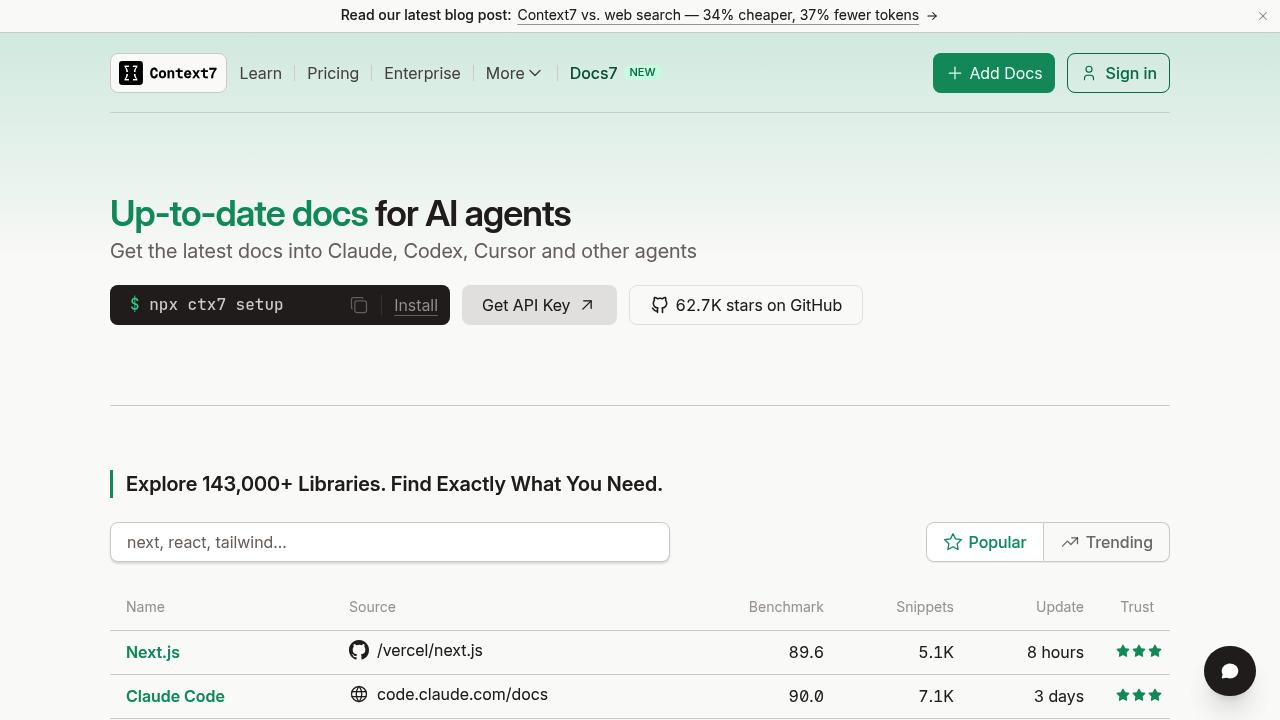Click the three trust stars for Next.js
Viewport: 1280px width, 720px height.
click(x=1139, y=651)
